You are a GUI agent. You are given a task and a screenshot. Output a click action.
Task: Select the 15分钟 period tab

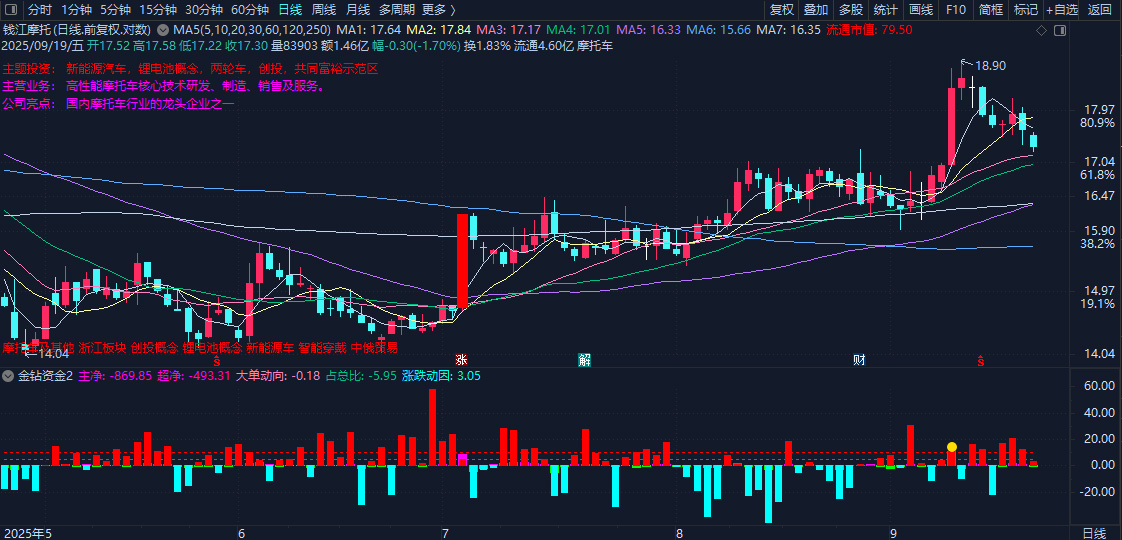[x=157, y=10]
